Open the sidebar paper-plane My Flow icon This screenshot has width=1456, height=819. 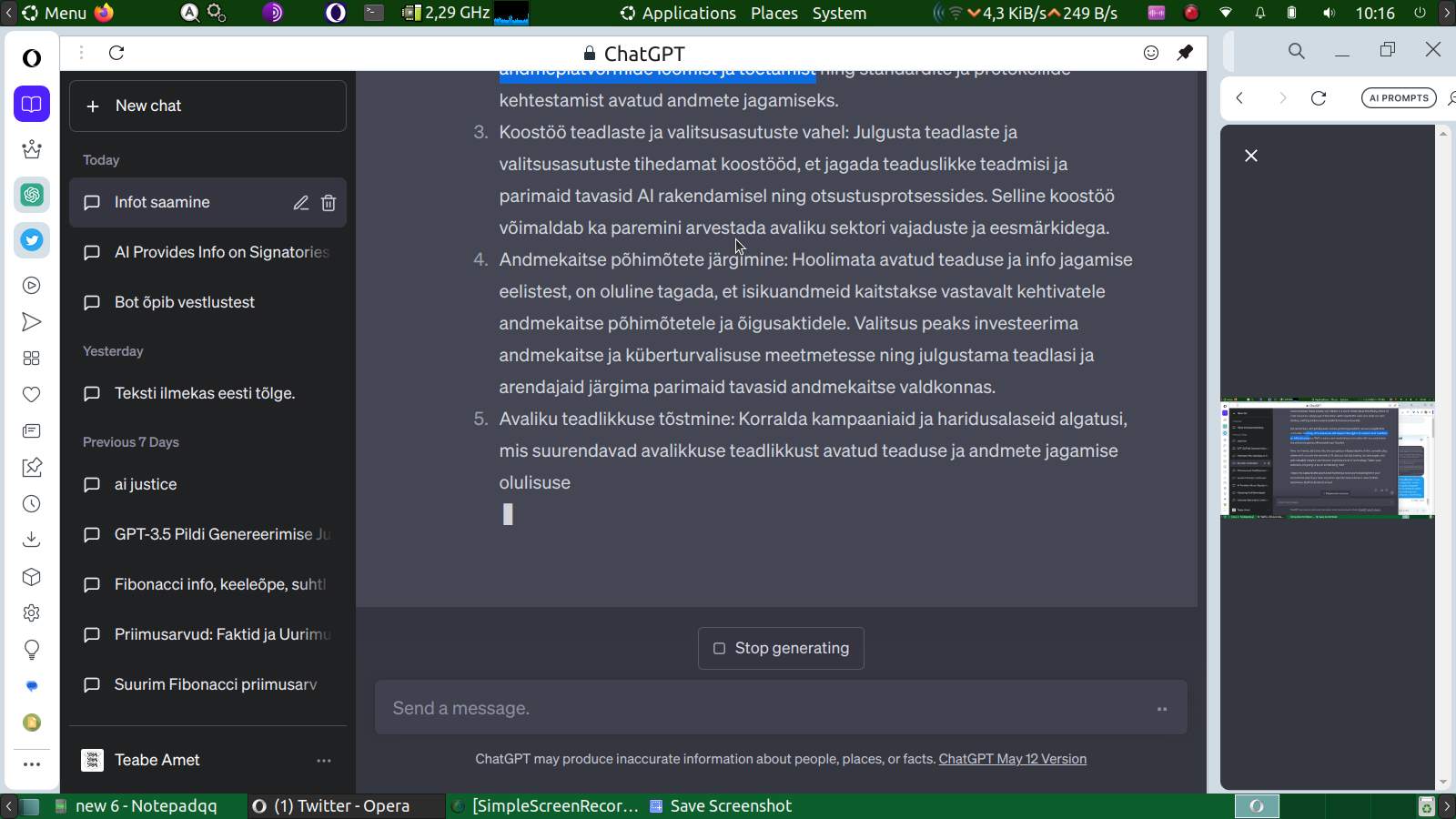[32, 322]
